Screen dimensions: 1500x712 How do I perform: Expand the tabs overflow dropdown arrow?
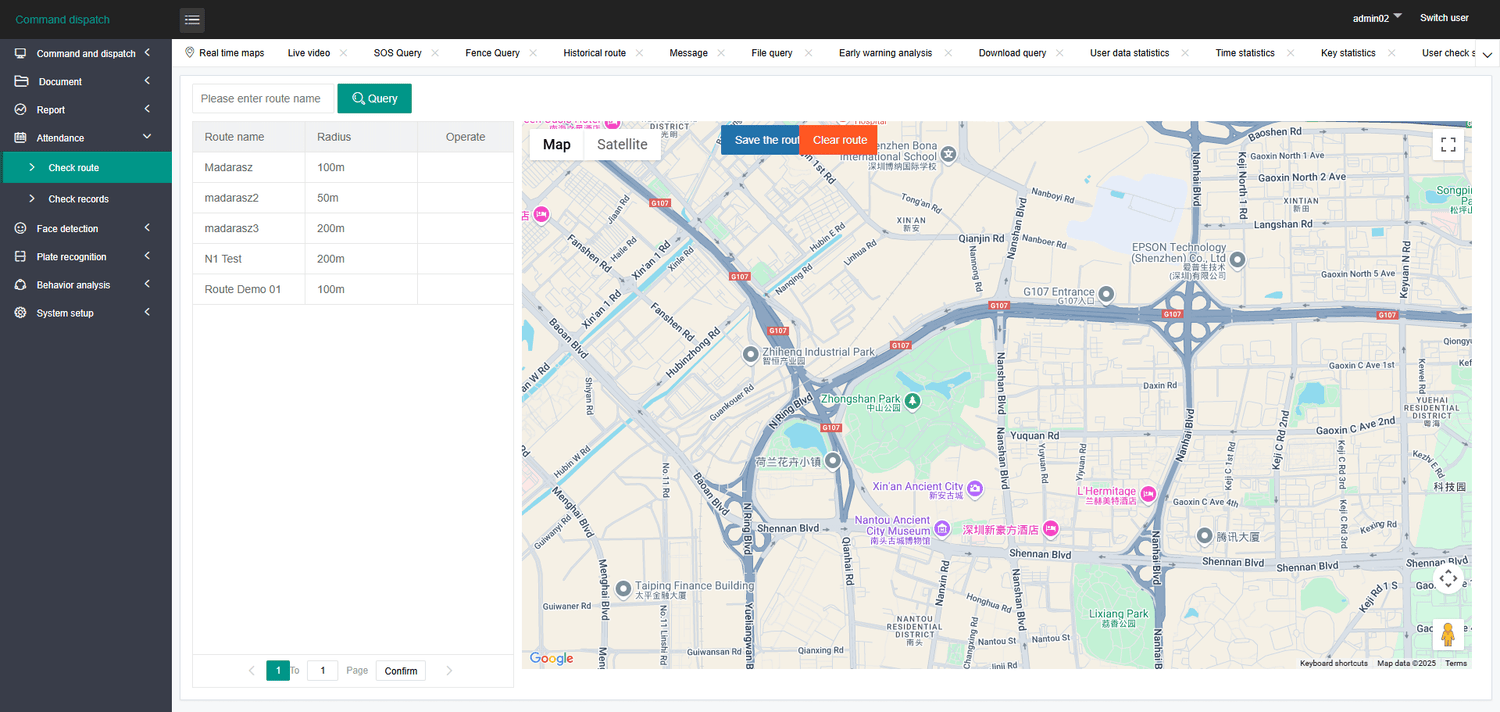(1487, 55)
